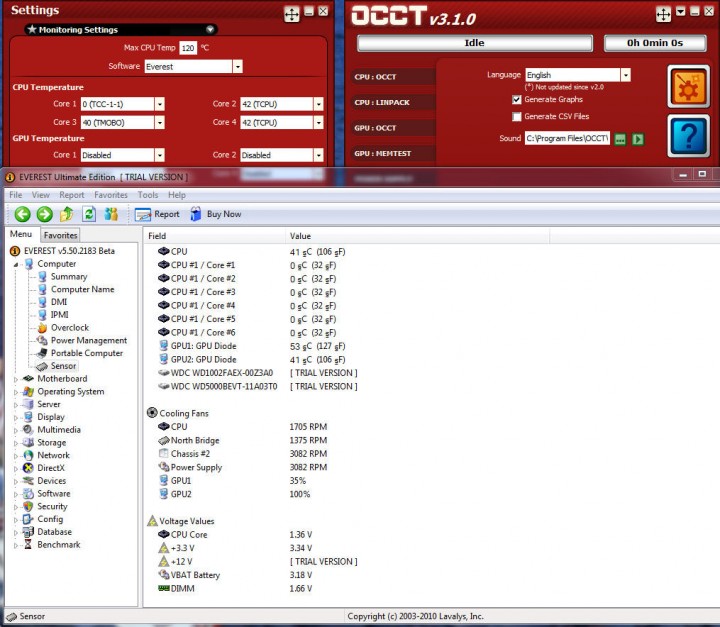Viewport: 720px width, 627px height.
Task: Open the Report toolbar button in EVEREST
Action: [157, 214]
